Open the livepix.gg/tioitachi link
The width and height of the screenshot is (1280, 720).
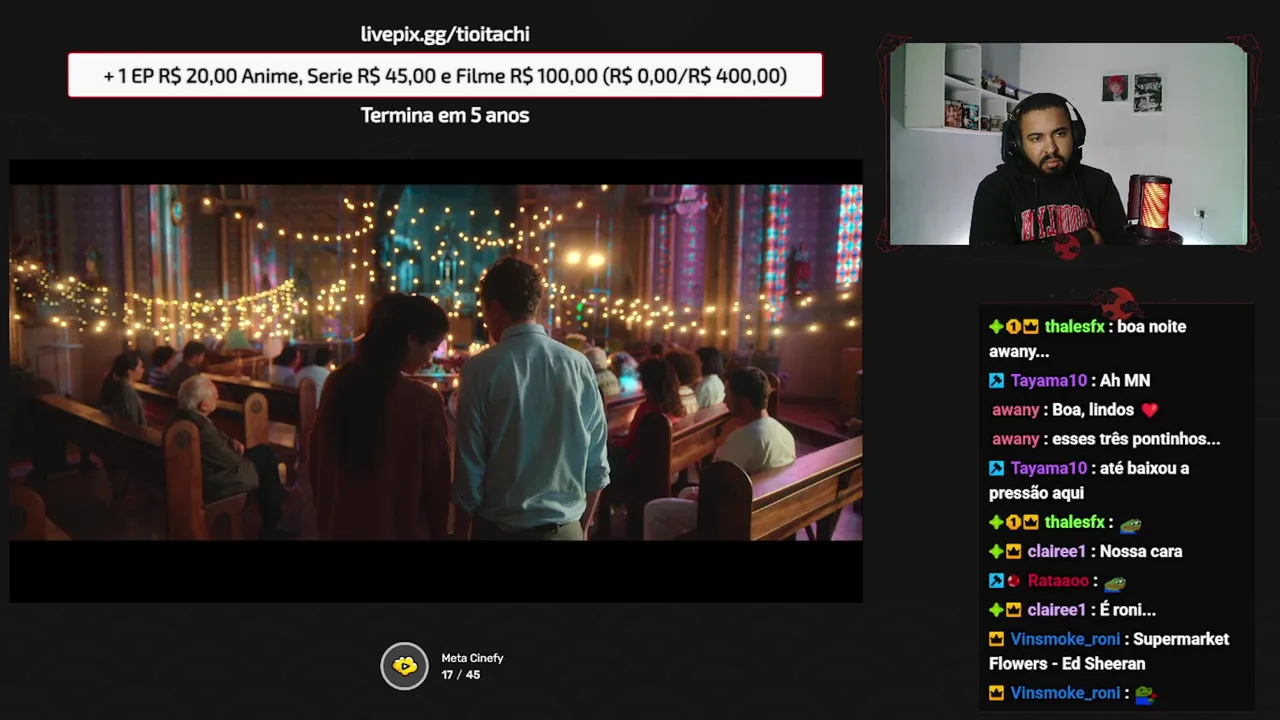pos(445,34)
